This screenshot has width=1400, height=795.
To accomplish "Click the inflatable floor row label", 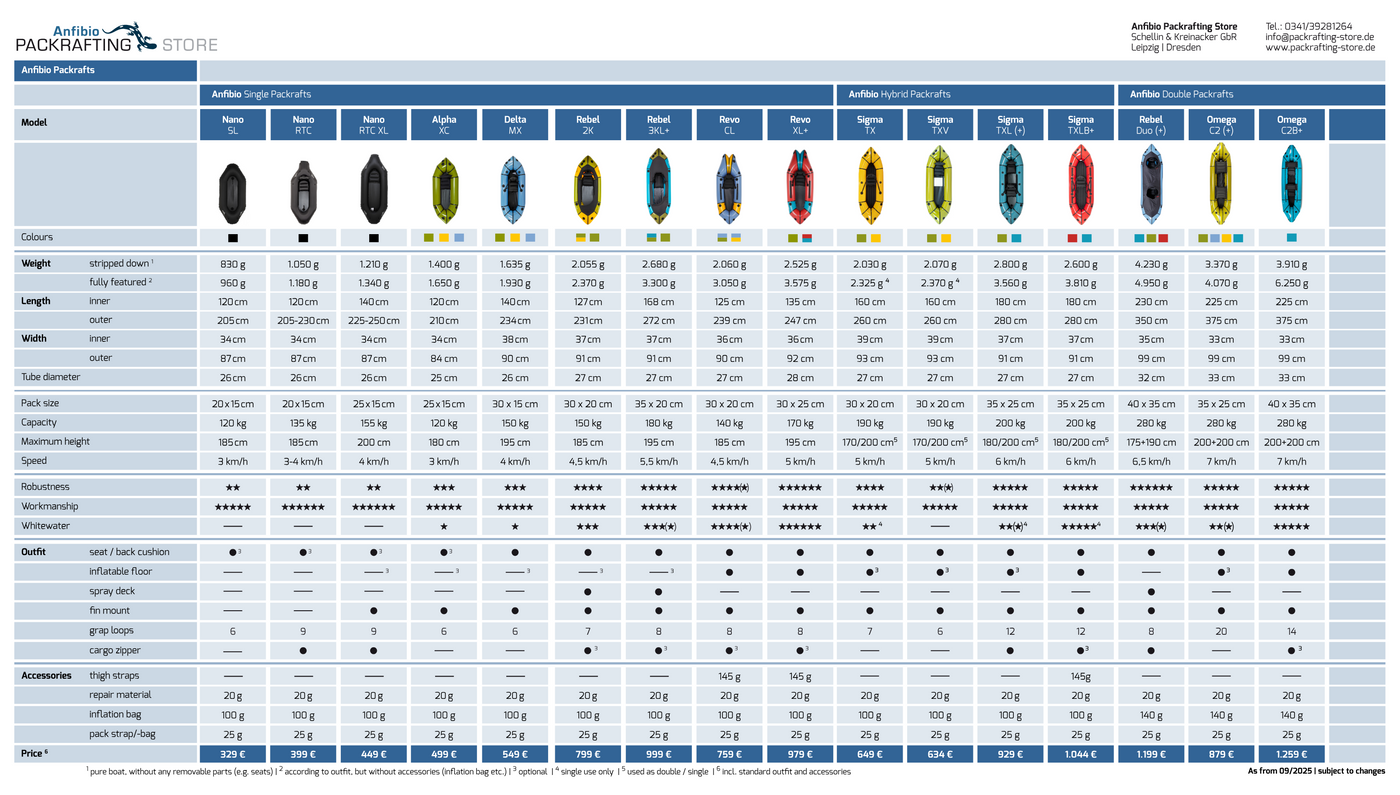I will pyautogui.click(x=122, y=571).
